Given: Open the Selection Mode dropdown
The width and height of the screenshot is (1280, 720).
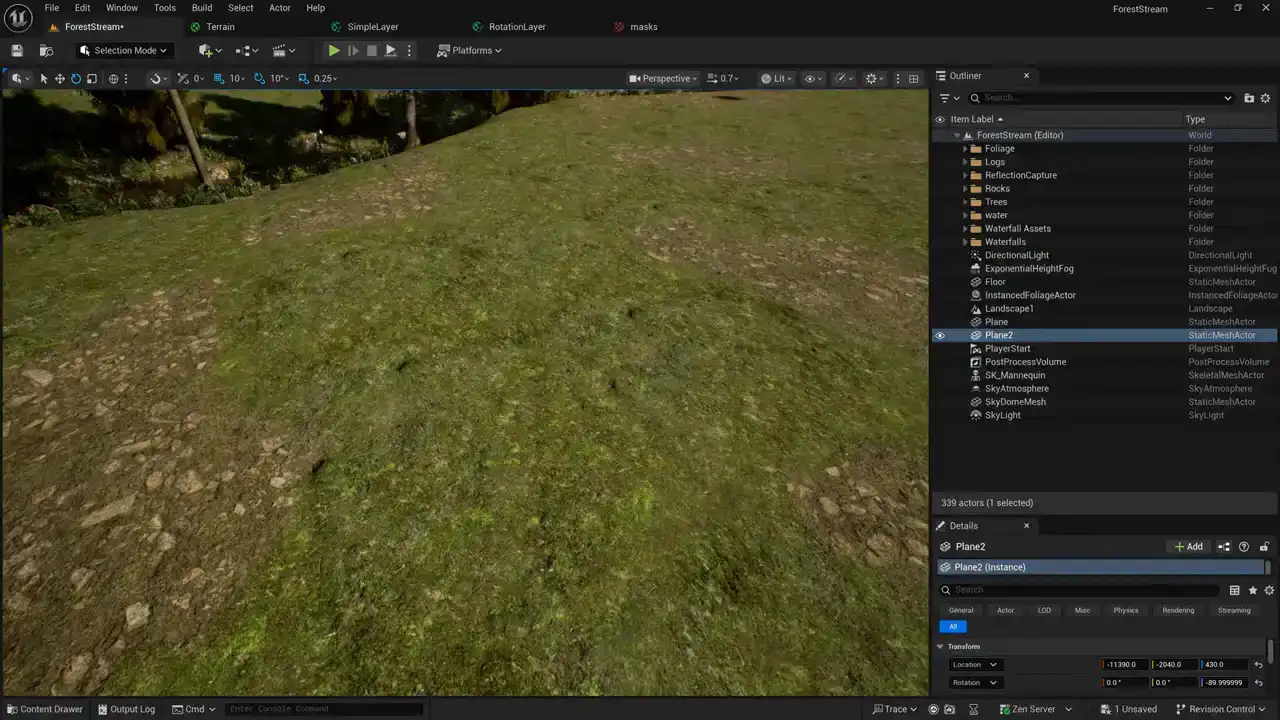Looking at the screenshot, I should 124,51.
